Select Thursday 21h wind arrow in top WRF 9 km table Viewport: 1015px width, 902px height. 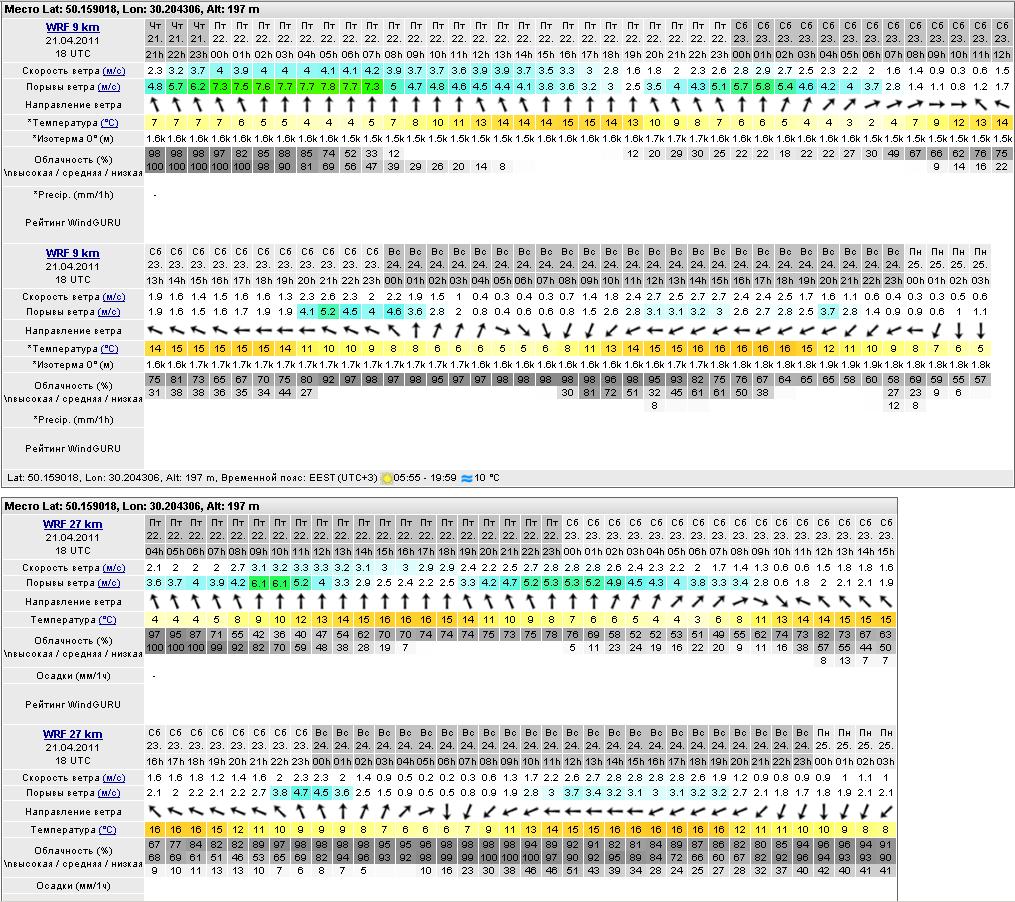coord(155,104)
